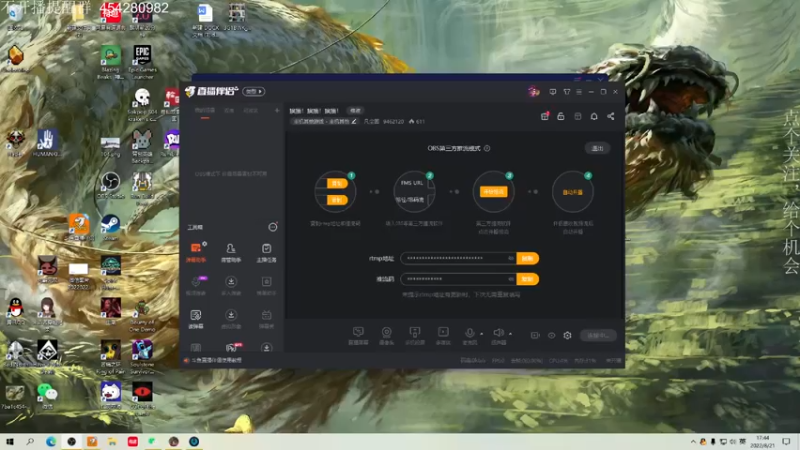Expand the microphone volume arrow
Viewport: 800px width, 450px height.
(x=482, y=334)
